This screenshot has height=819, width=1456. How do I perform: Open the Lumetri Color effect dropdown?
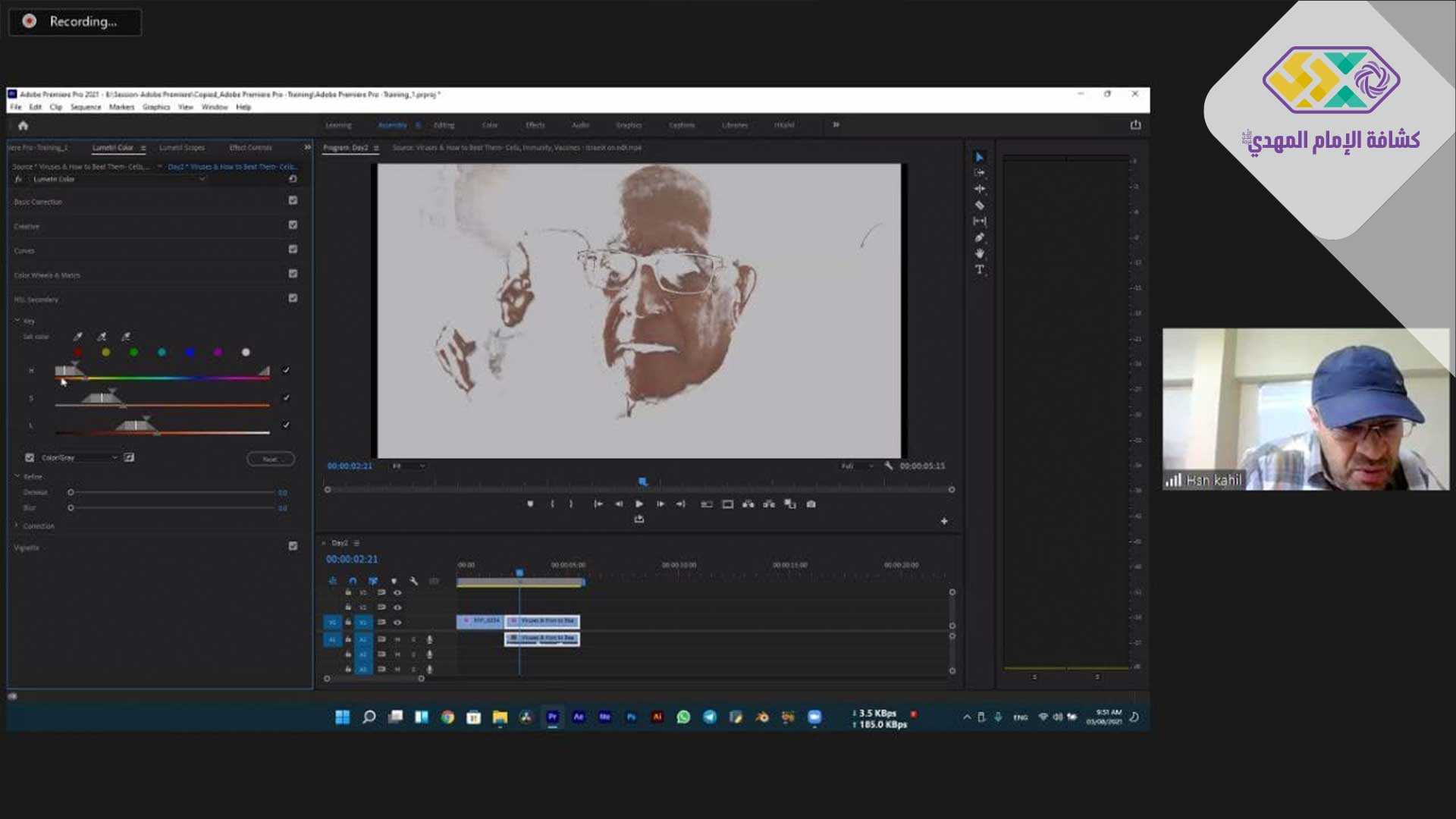pos(202,179)
